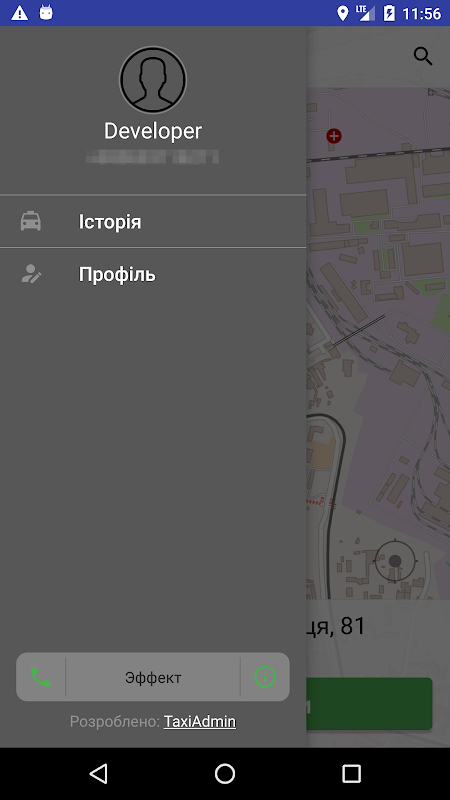The width and height of the screenshot is (450, 800).
Task: Tap the Android home circle button
Action: [x=225, y=773]
